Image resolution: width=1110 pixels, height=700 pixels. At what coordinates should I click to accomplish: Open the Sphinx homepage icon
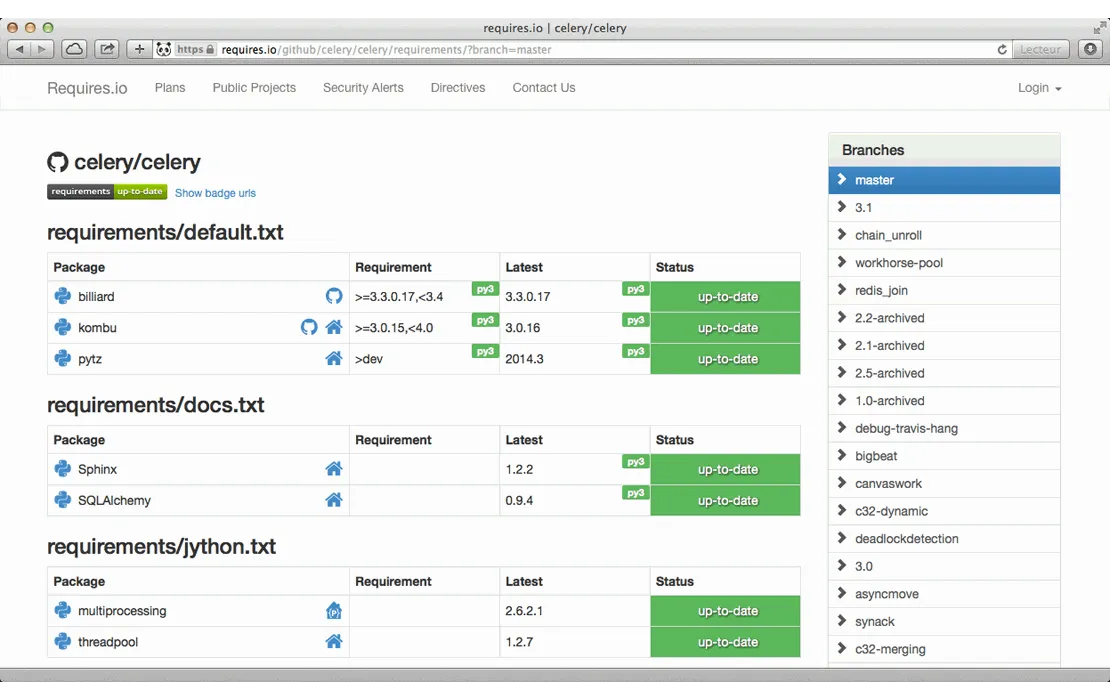pos(334,469)
